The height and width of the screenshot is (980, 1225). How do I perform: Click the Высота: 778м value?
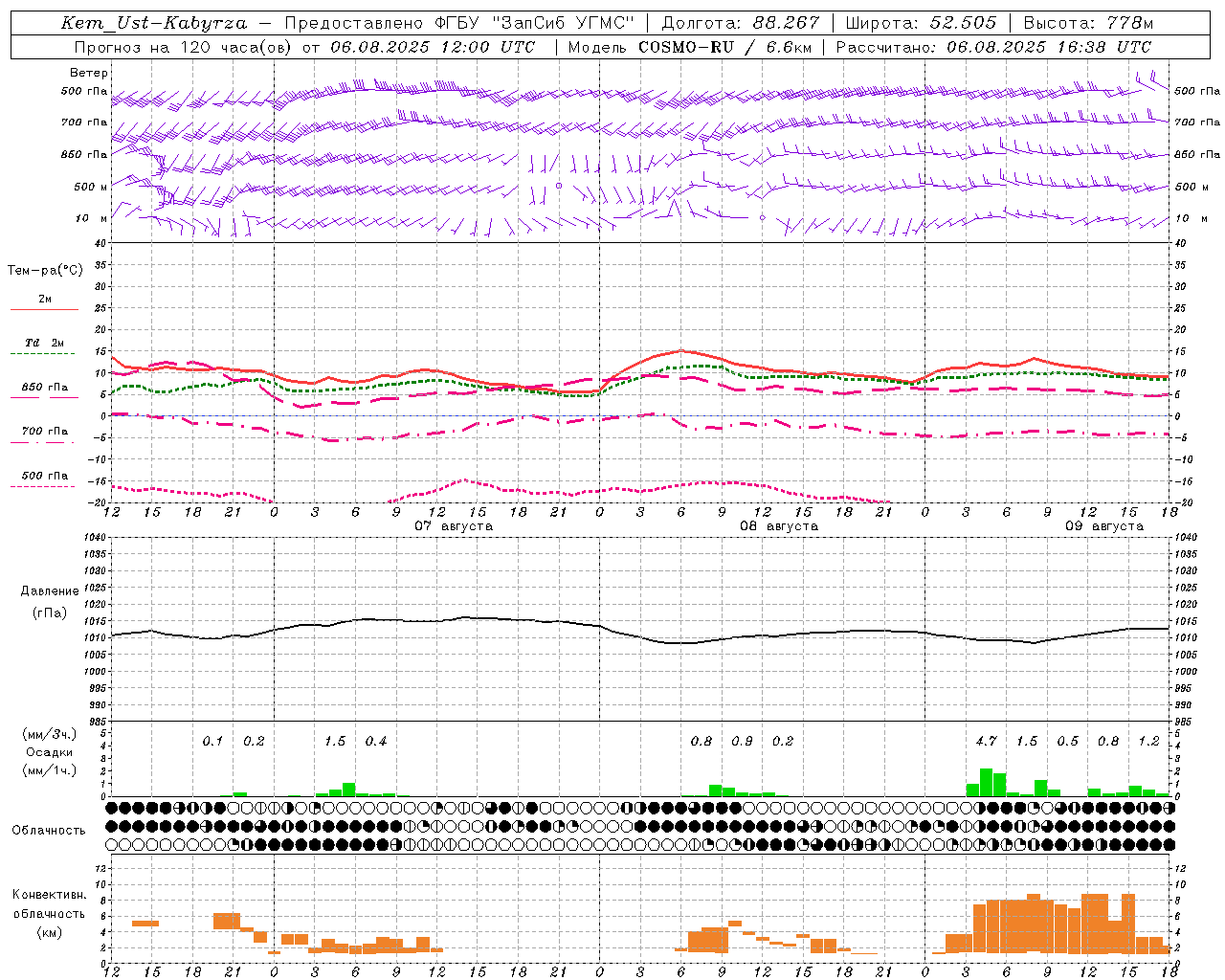tap(1088, 23)
